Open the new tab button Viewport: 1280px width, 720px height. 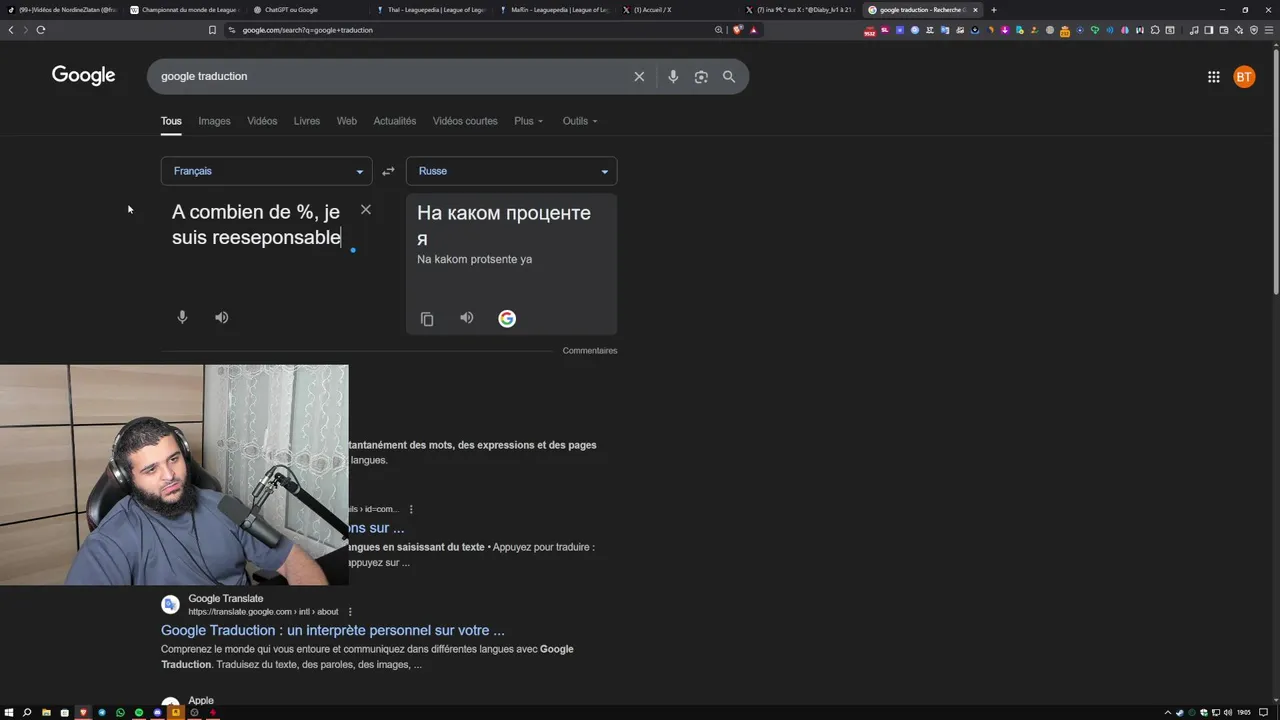click(x=993, y=10)
